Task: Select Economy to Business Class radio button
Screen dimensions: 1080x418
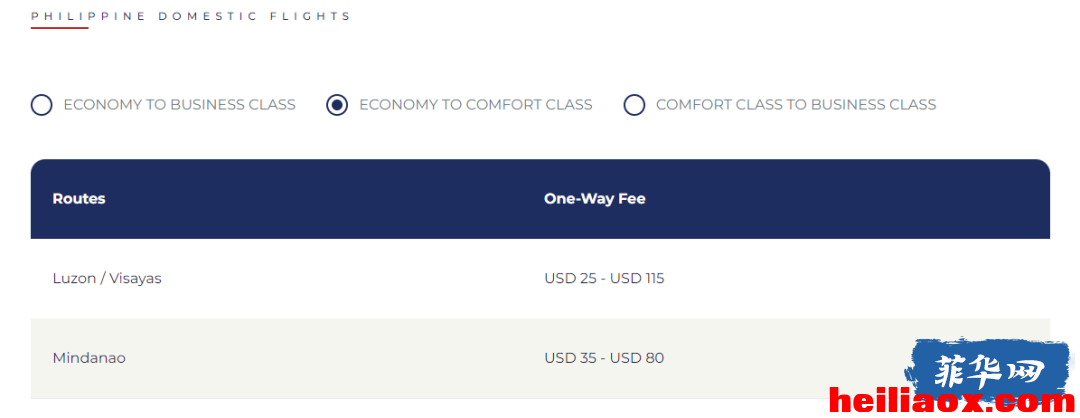Action: pos(41,105)
